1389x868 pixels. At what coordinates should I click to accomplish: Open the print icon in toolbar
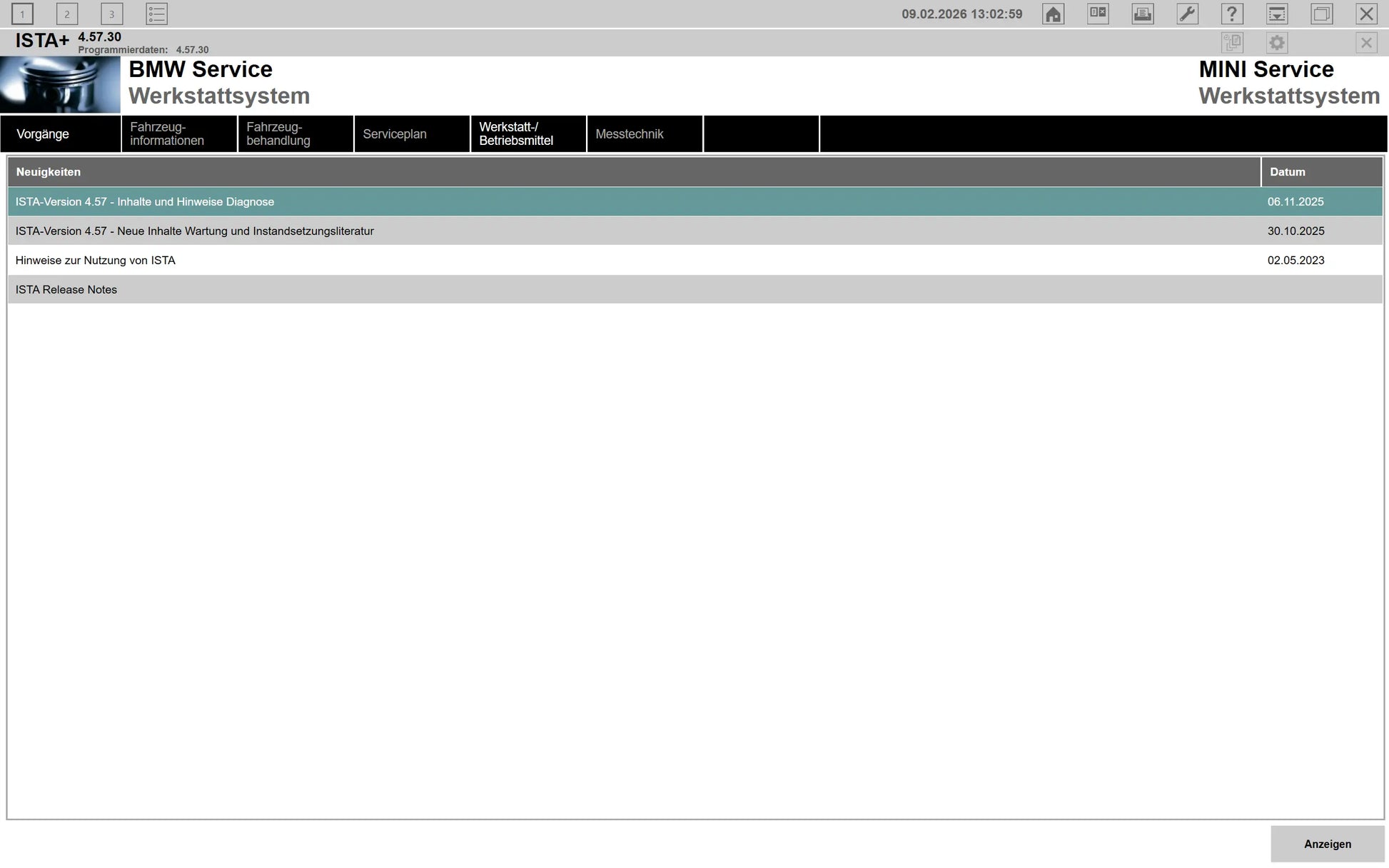pyautogui.click(x=1142, y=14)
